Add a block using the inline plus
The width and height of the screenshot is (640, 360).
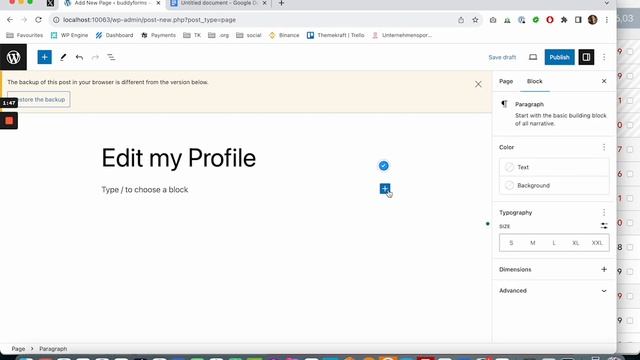pyautogui.click(x=384, y=189)
